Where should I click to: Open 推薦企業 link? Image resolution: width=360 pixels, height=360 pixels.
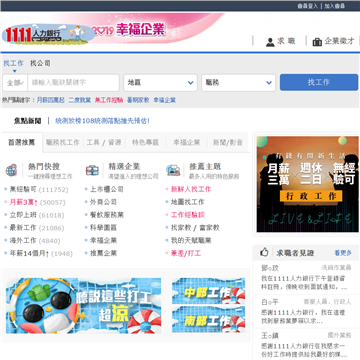click(103, 253)
